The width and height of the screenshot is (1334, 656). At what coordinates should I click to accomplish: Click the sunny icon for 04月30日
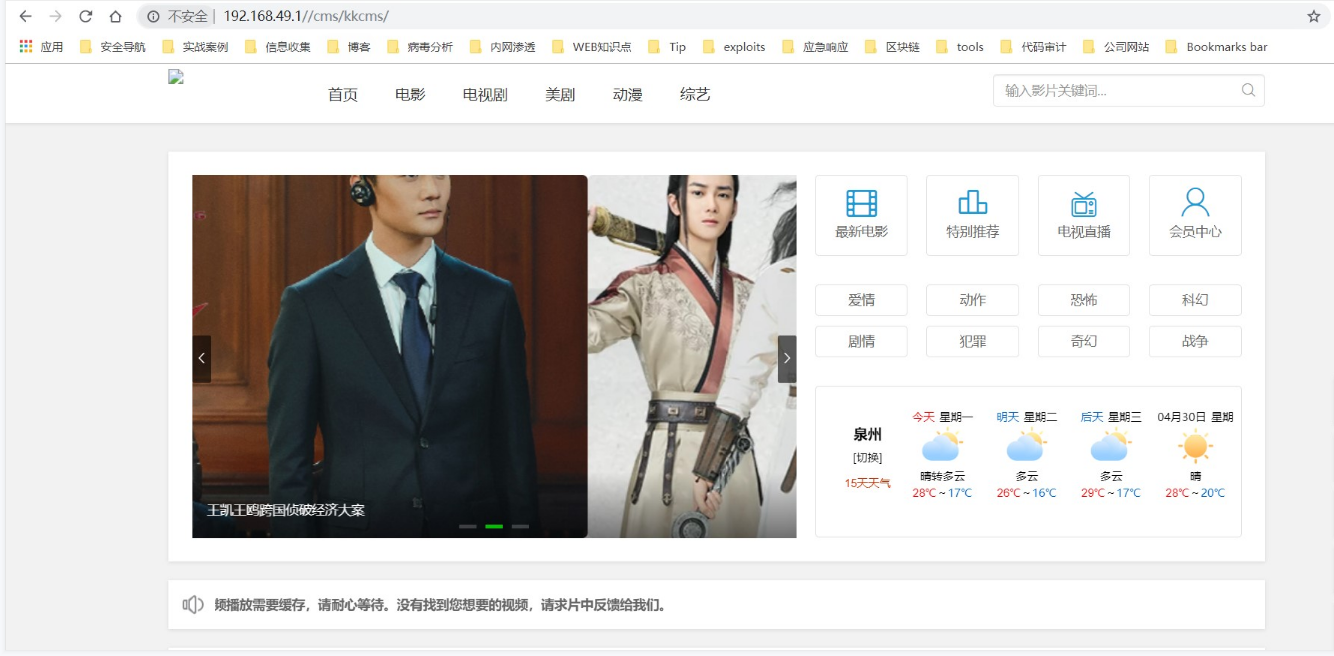[x=1195, y=446]
